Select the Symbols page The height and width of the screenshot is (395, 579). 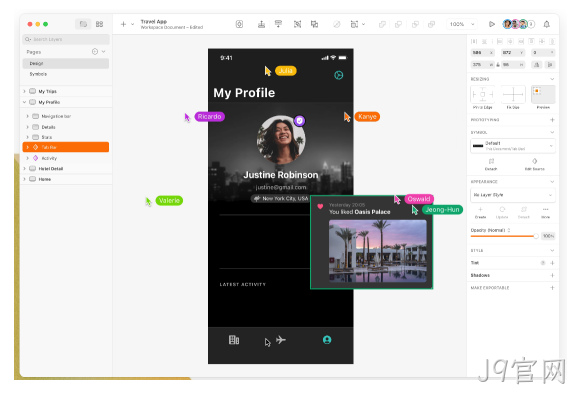pyautogui.click(x=38, y=74)
